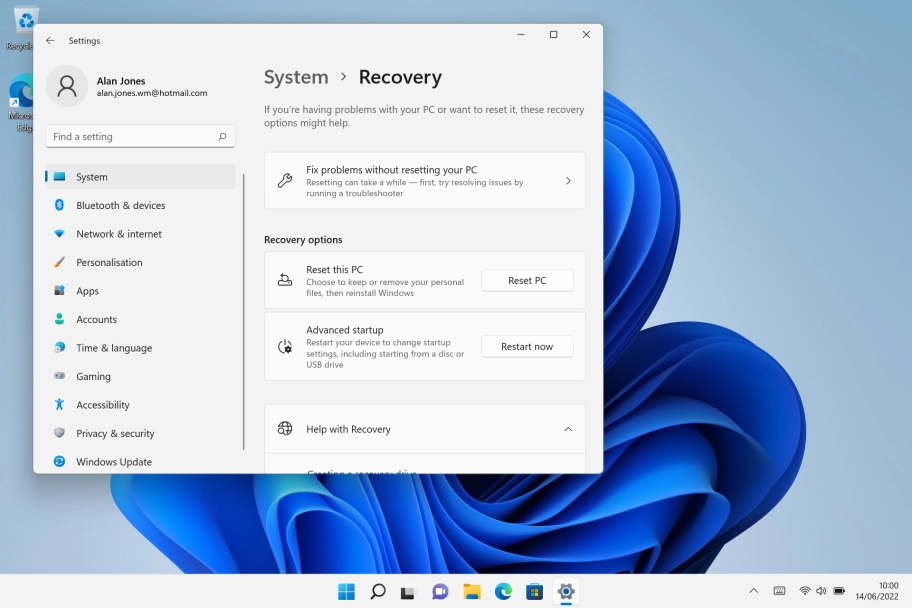The width and height of the screenshot is (912, 608).
Task: Open Task View from the taskbar
Action: 408,591
